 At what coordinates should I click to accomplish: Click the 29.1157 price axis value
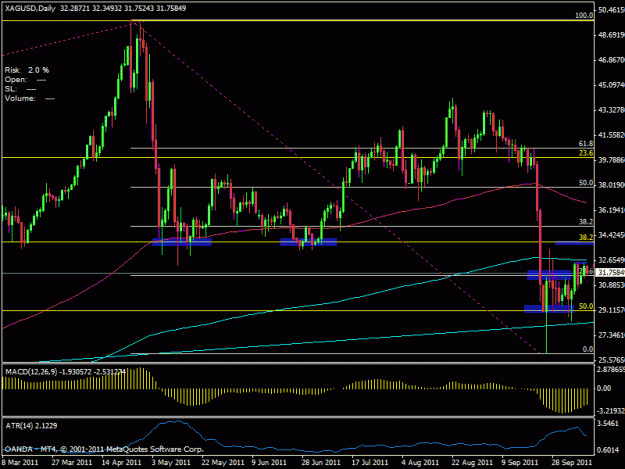point(611,310)
